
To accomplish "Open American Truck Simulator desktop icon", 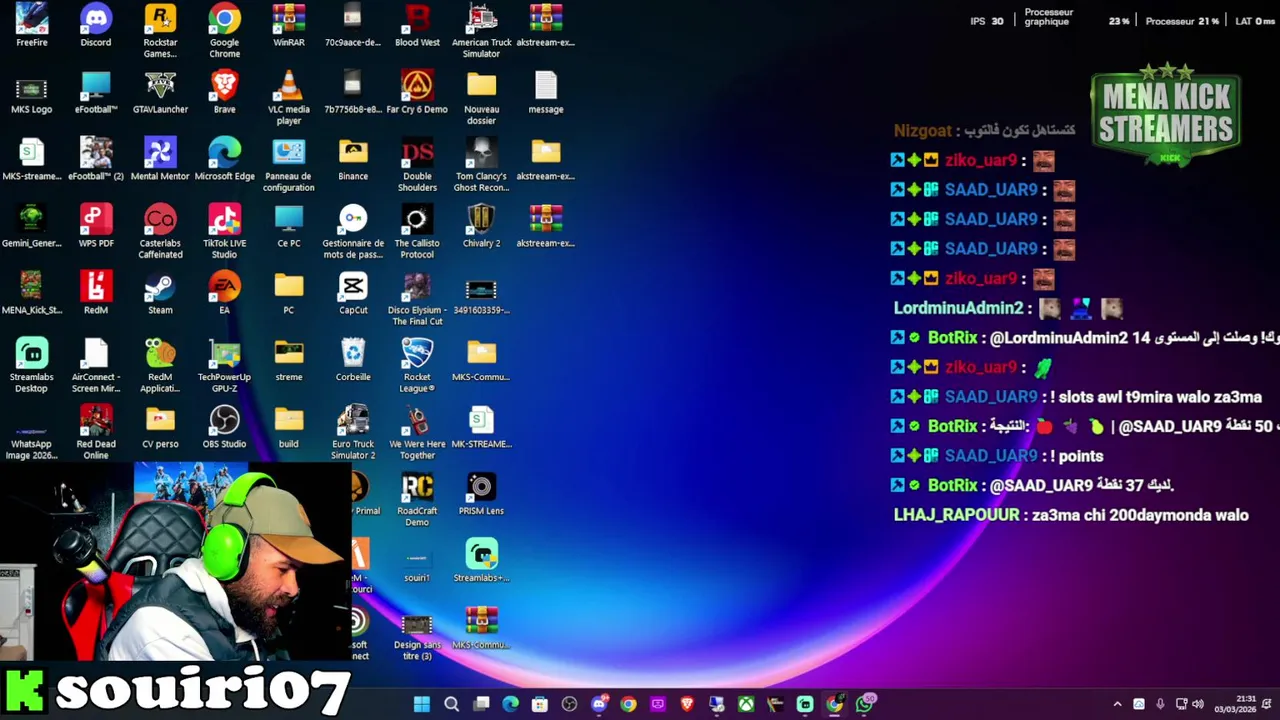I will [x=481, y=30].
